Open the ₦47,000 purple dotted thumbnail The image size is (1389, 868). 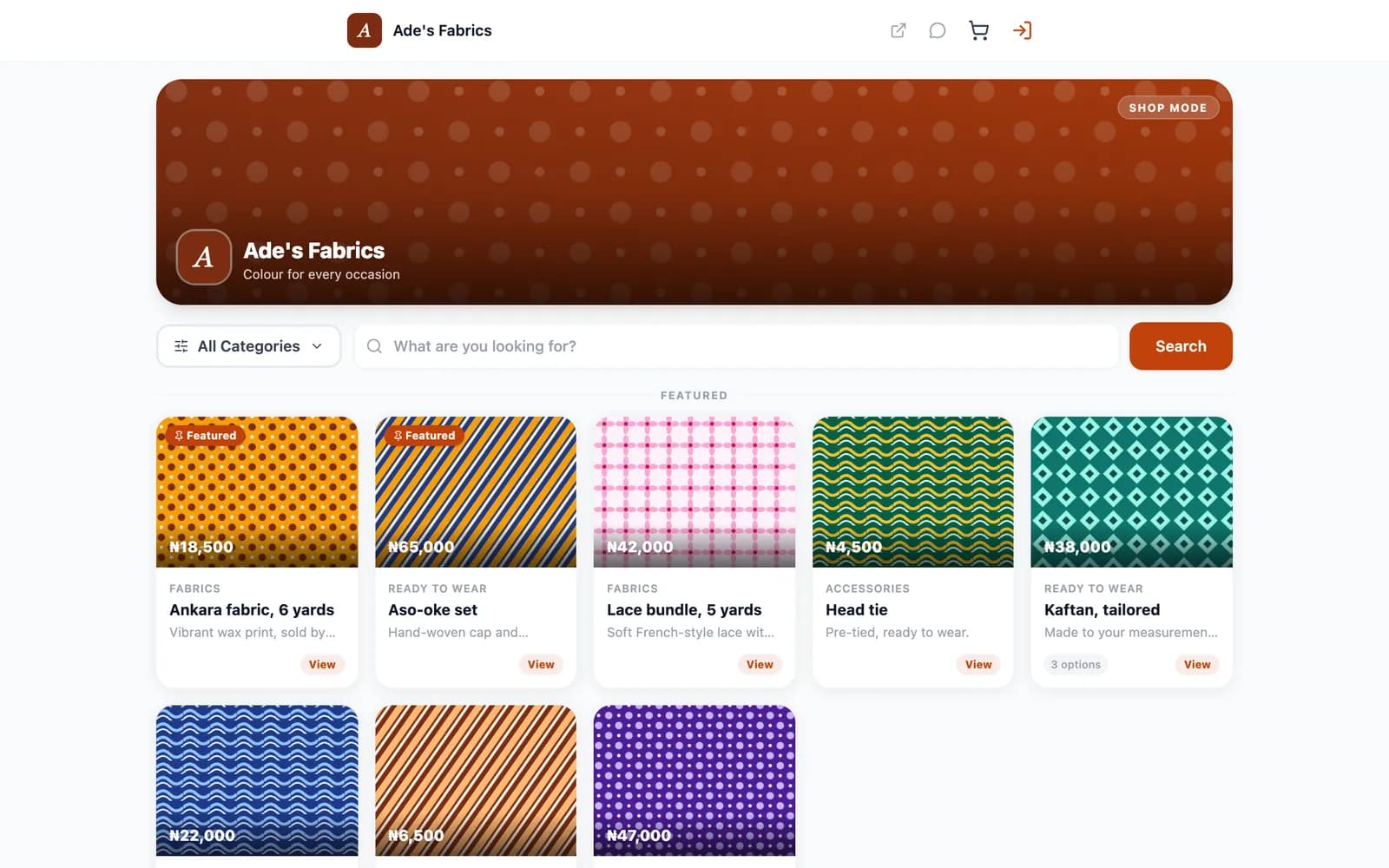click(694, 780)
